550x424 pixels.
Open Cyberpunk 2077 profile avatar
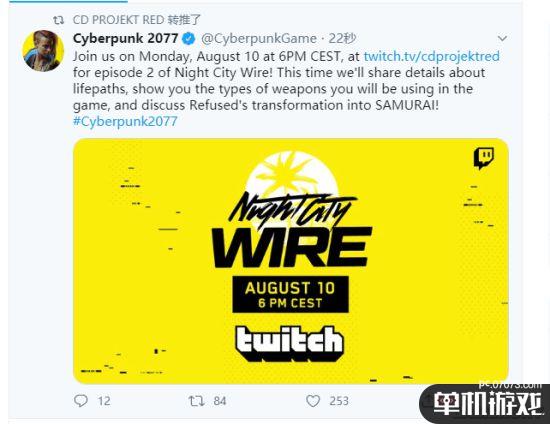tap(43, 51)
